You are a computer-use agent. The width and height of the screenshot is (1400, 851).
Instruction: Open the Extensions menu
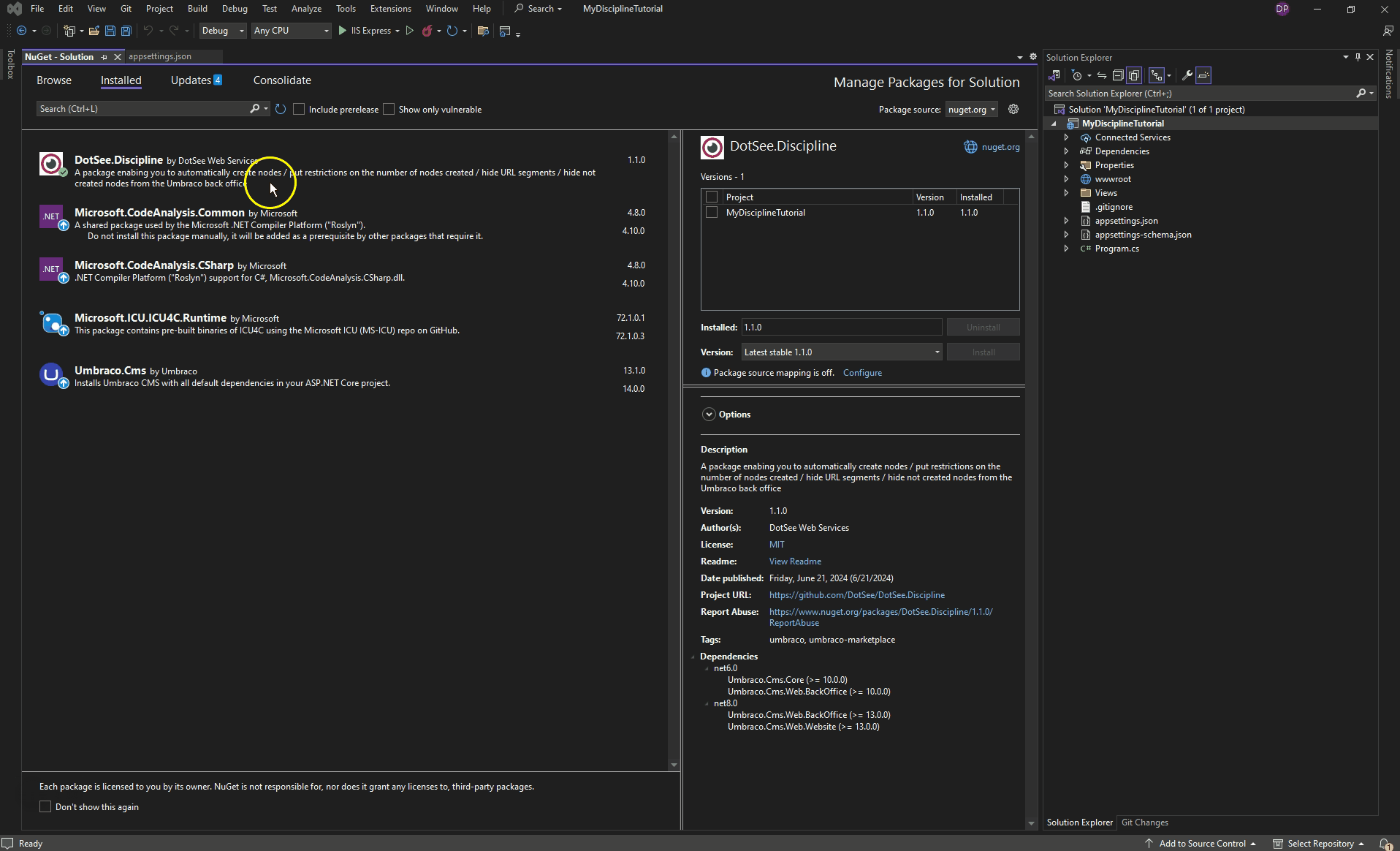point(390,9)
